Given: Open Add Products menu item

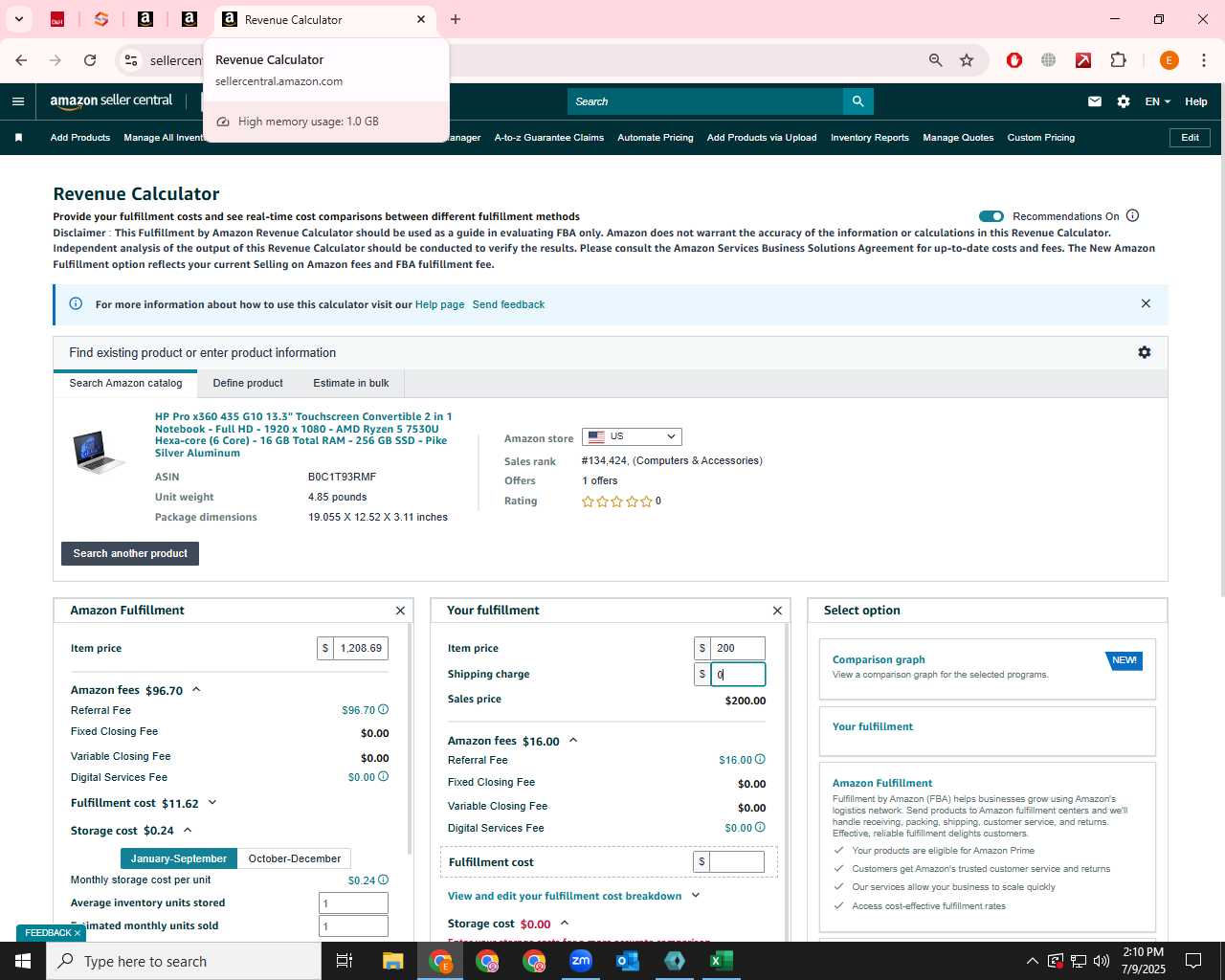Looking at the screenshot, I should pos(80,138).
